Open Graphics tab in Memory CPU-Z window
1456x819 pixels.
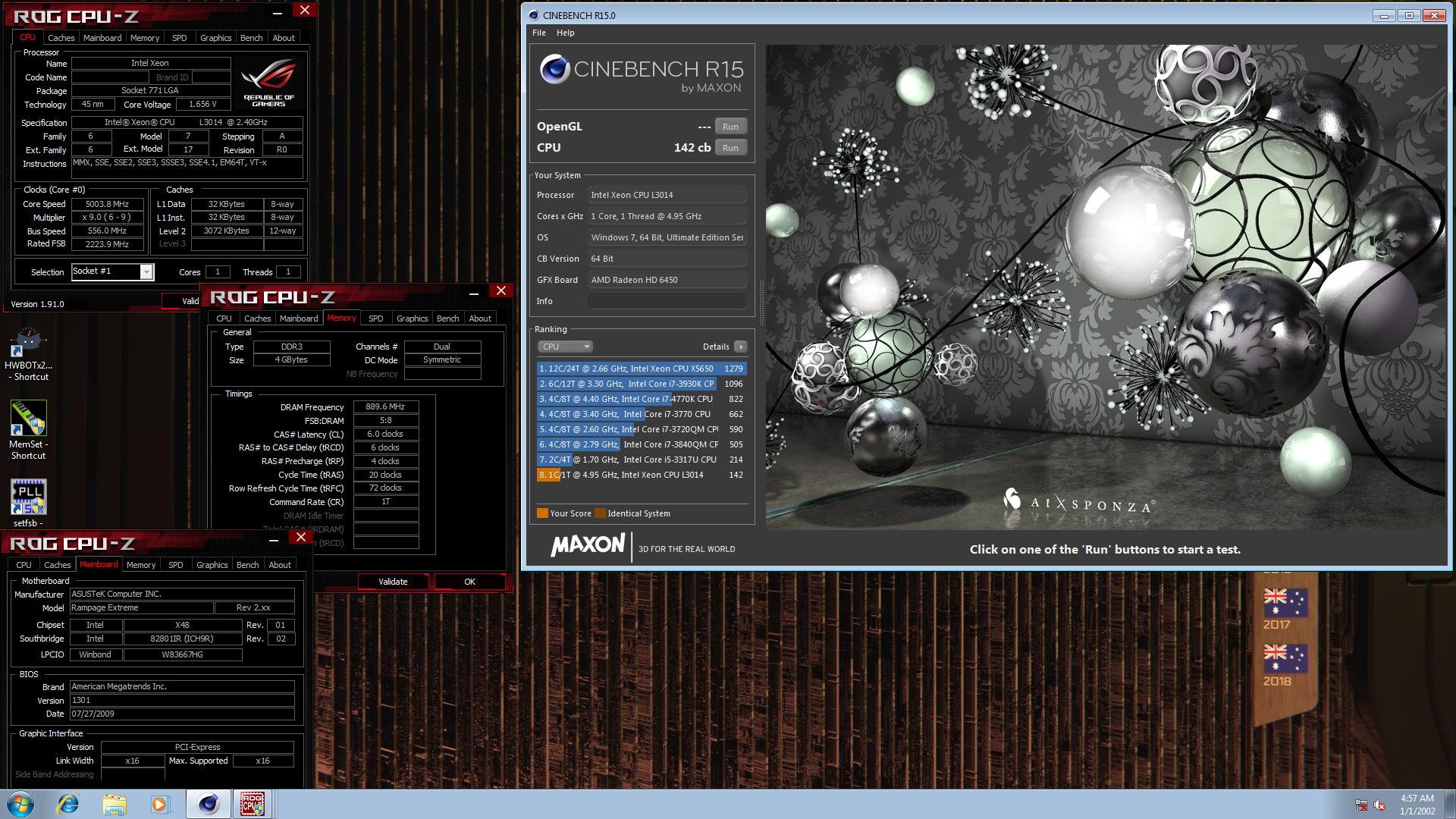tap(412, 318)
